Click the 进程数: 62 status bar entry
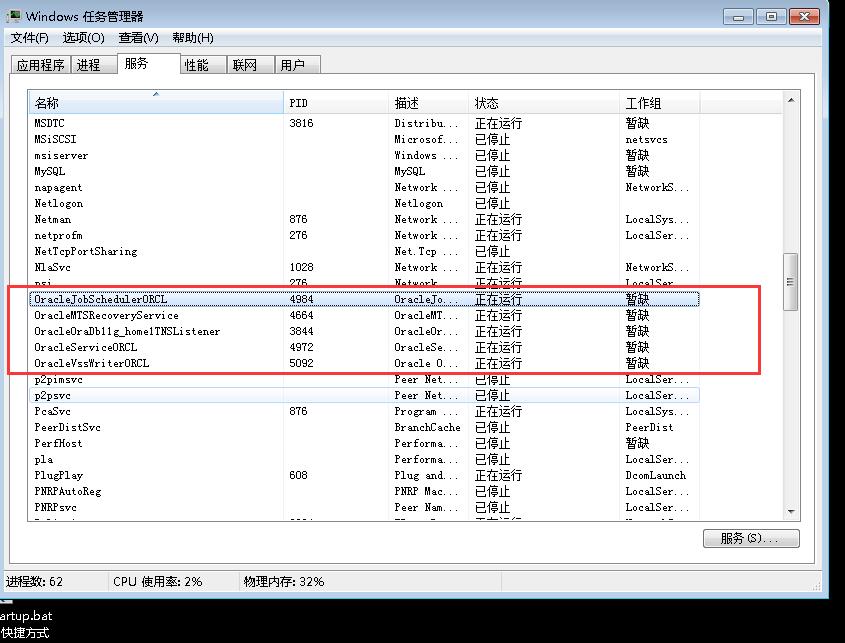 [34, 582]
